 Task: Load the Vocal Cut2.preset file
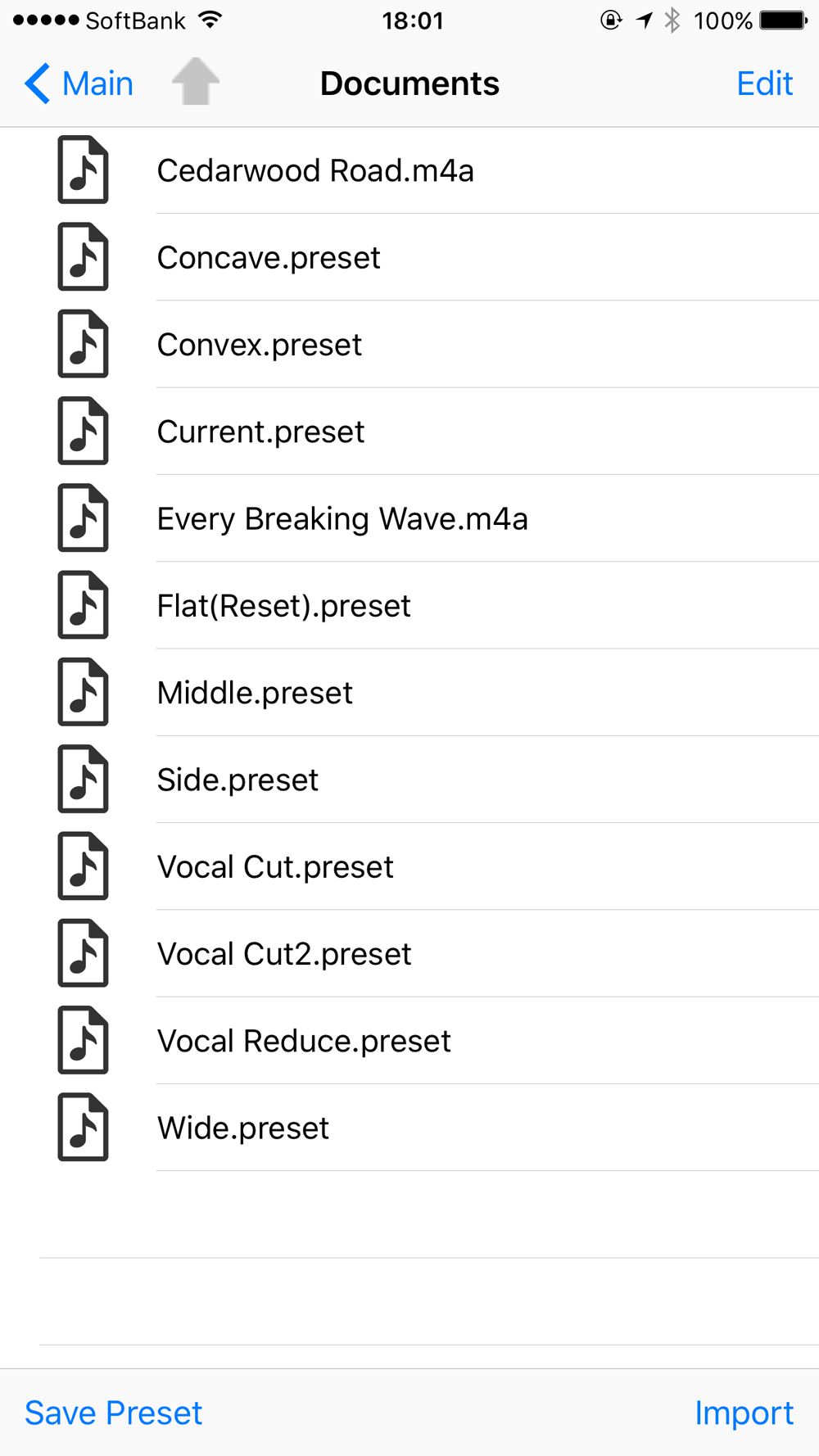tap(409, 954)
